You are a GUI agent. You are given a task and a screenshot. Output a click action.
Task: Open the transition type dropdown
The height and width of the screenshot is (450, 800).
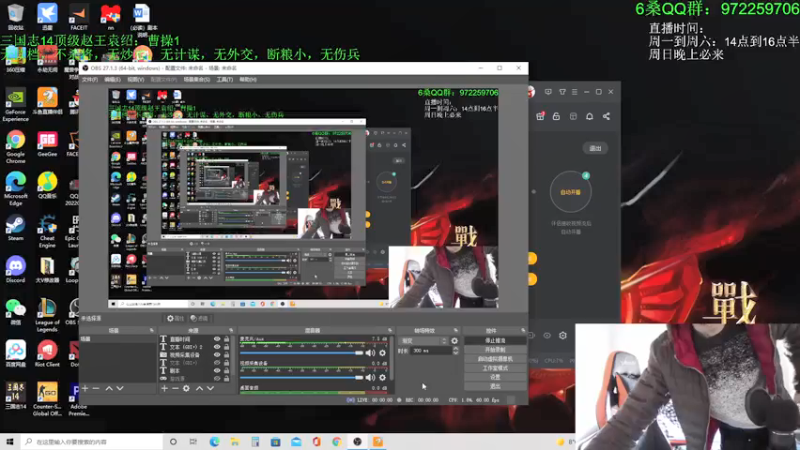[424, 340]
